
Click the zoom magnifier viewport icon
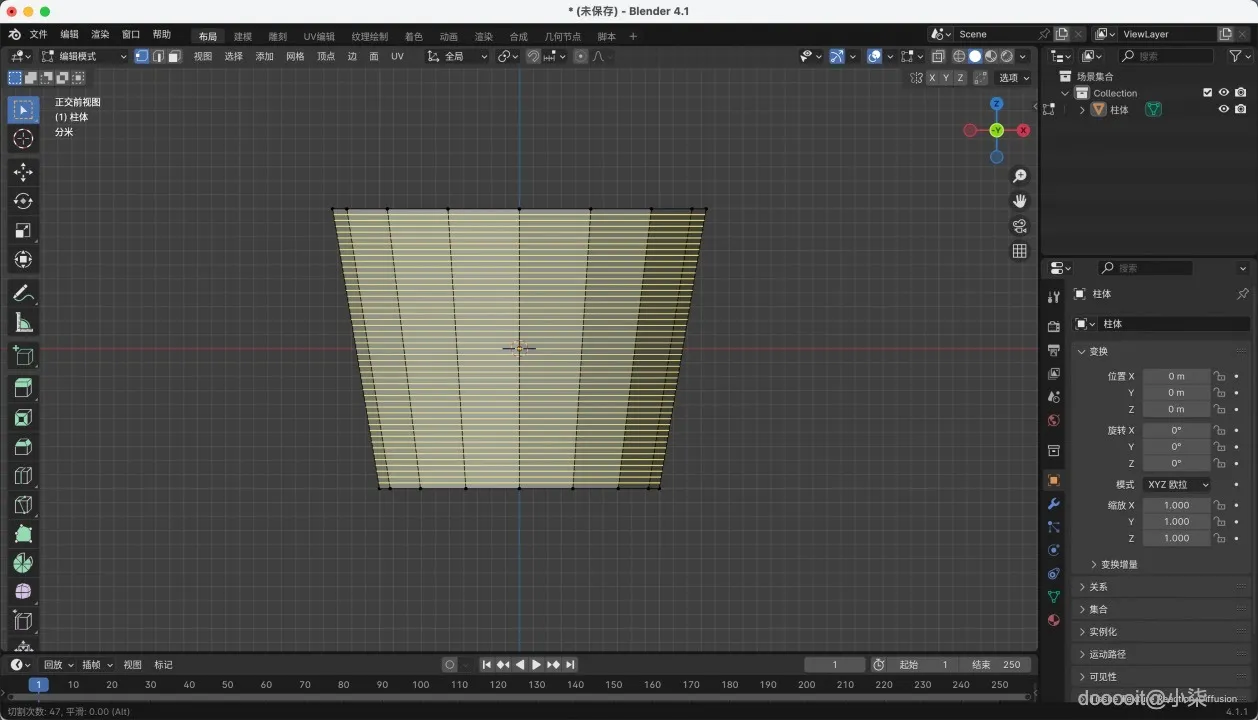pos(1019,176)
